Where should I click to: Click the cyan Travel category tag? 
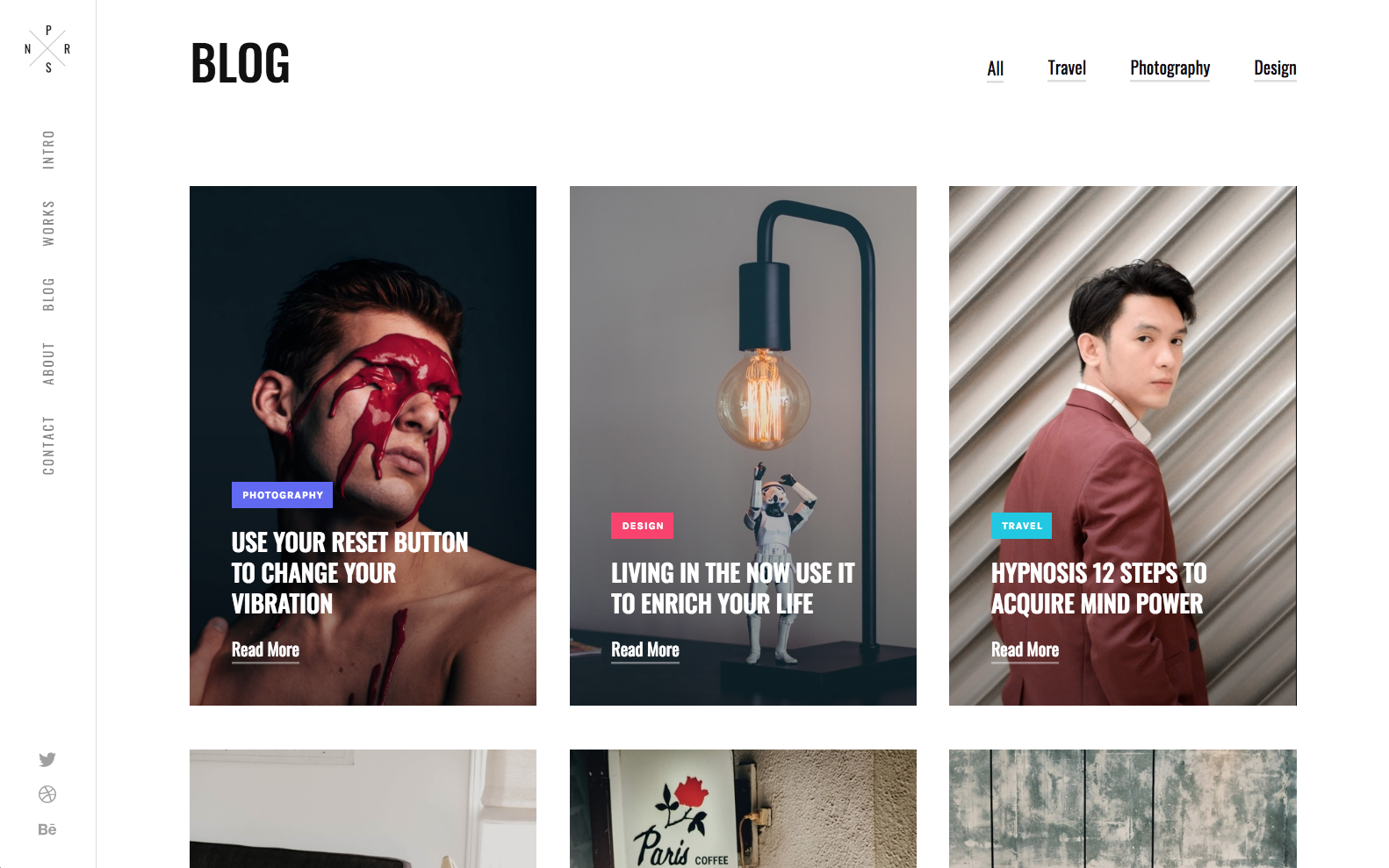pos(1022,526)
